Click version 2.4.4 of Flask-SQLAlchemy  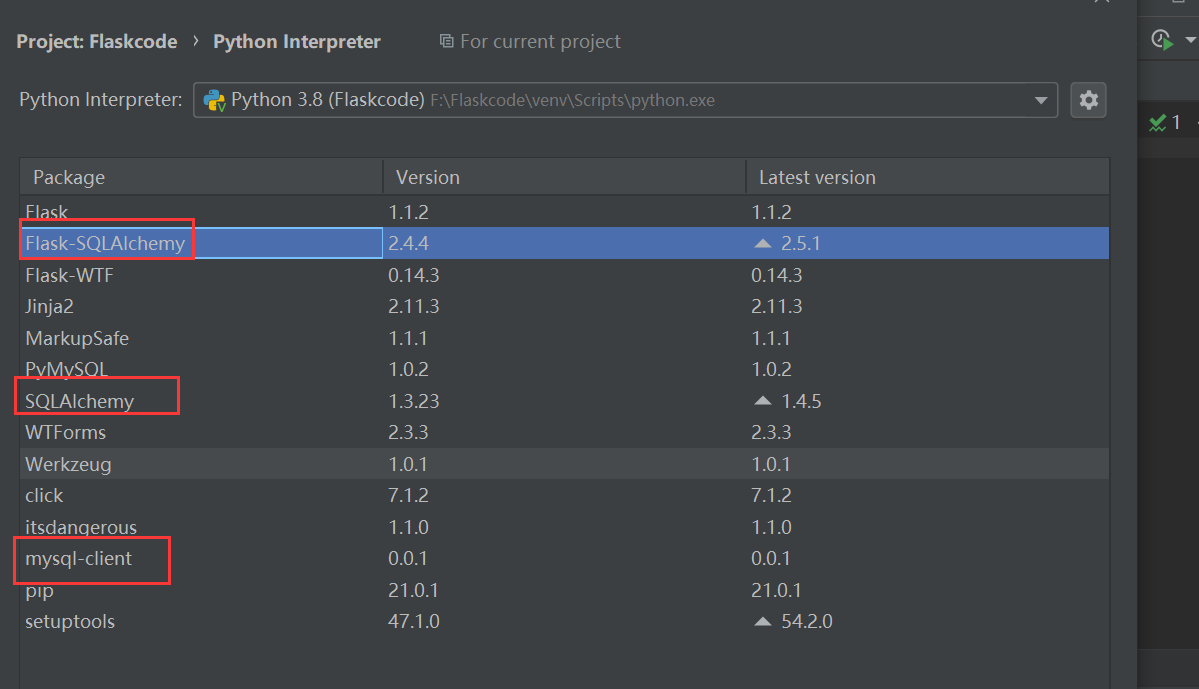[408, 243]
